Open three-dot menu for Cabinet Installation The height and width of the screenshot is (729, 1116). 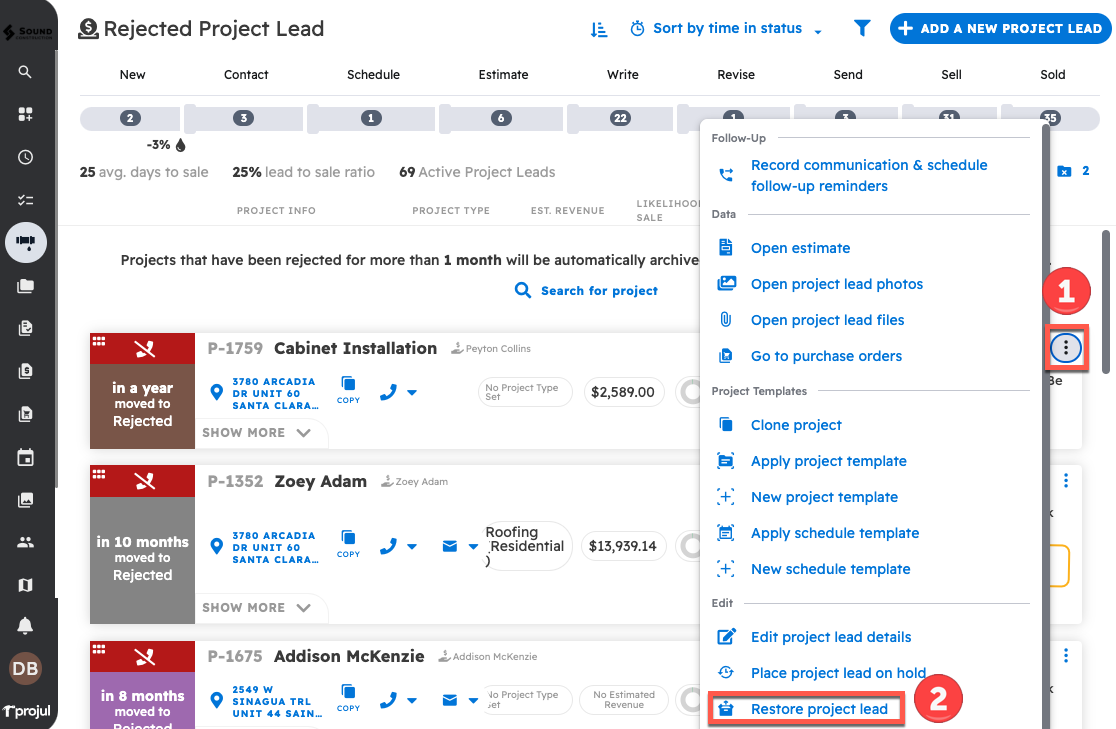(1067, 347)
